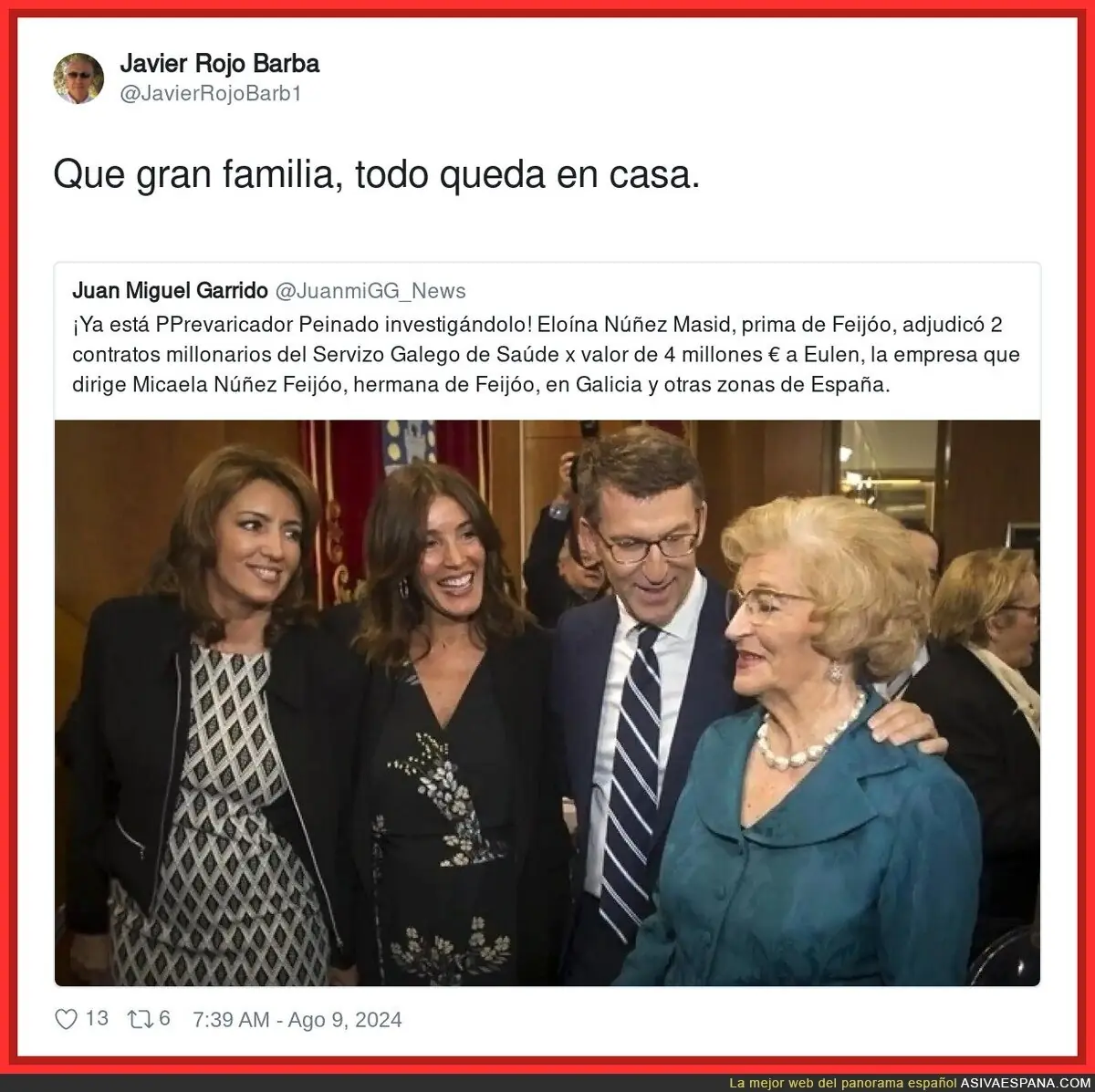Open Javier Rojo Barba's profile avatar
The width and height of the screenshot is (1095, 1092).
coord(78,78)
